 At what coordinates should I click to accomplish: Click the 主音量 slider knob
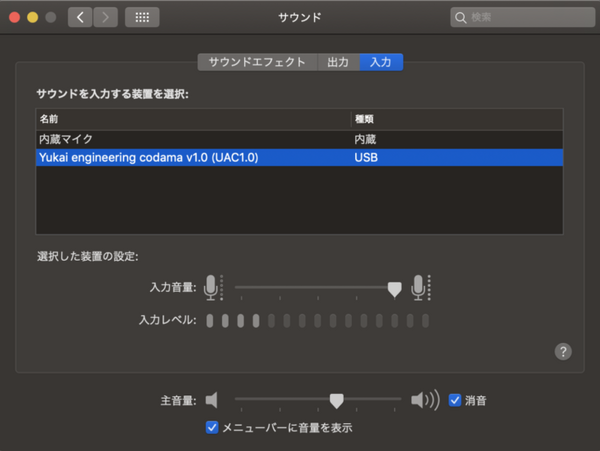point(336,400)
